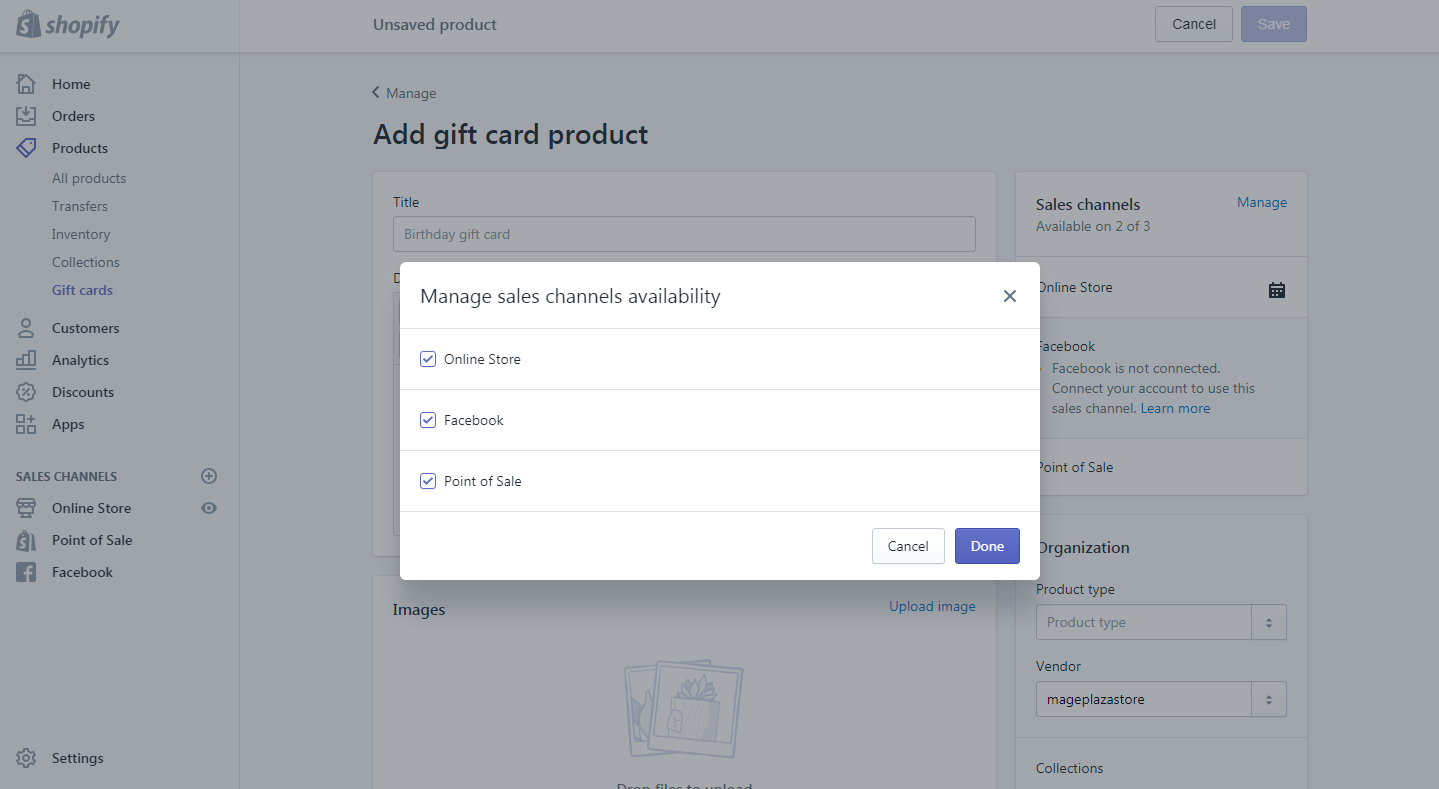Open Settings gear icon
The height and width of the screenshot is (789, 1439).
pos(26,758)
